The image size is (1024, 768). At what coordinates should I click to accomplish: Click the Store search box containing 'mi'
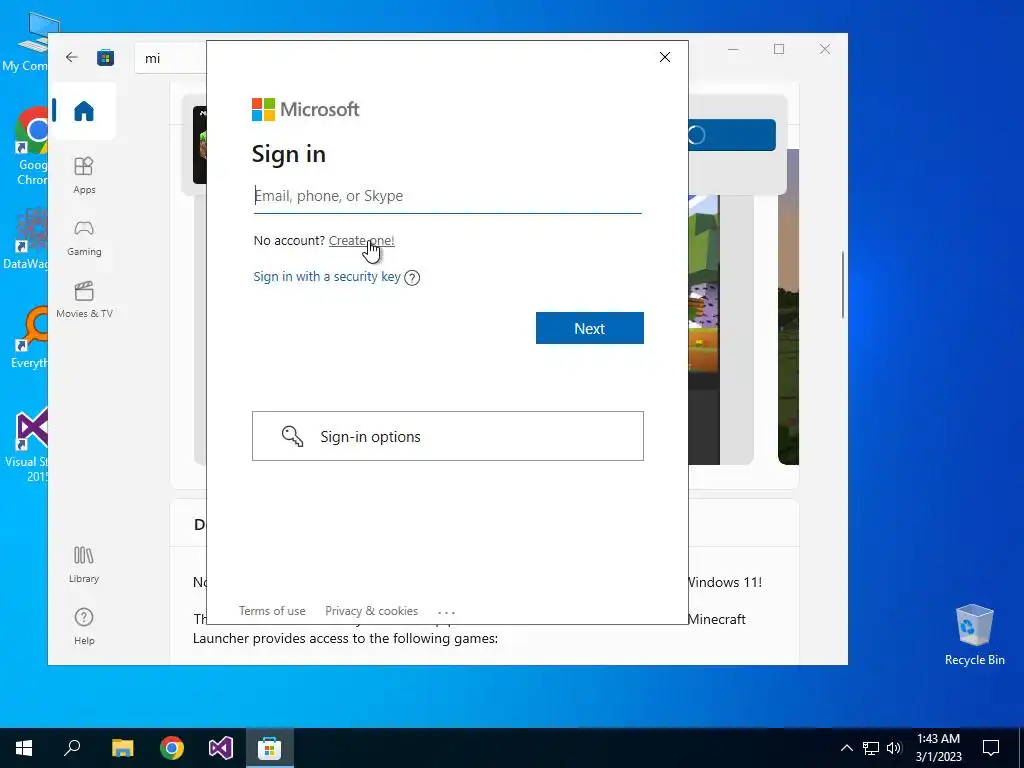coord(171,58)
